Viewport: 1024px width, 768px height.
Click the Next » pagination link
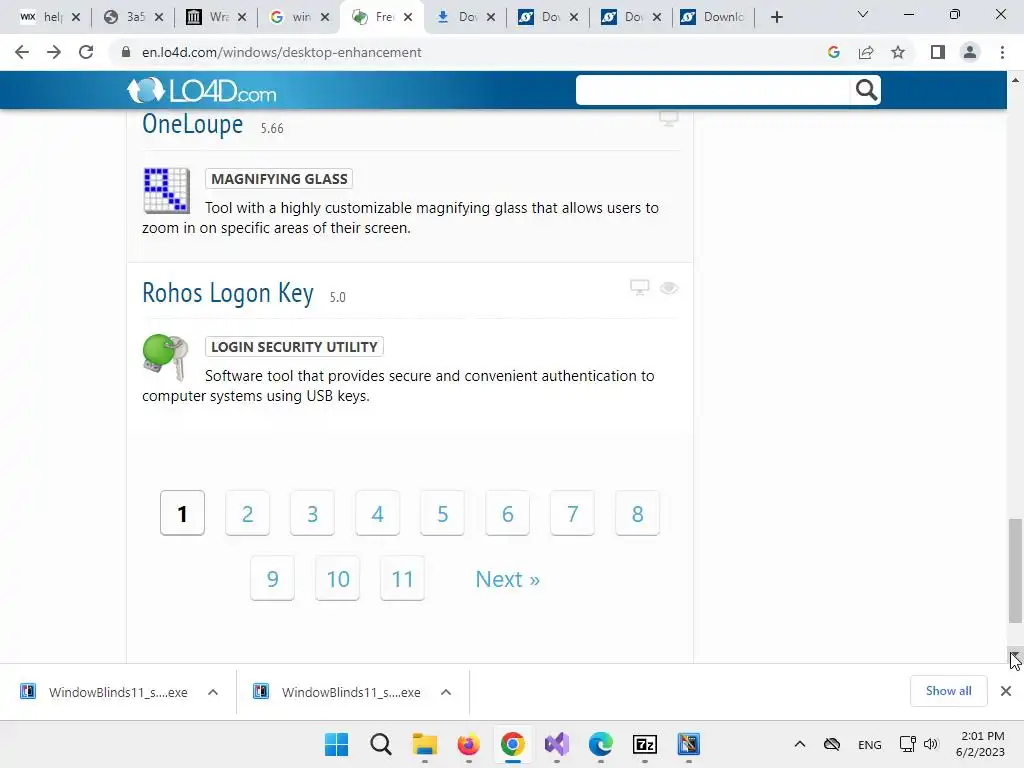(x=507, y=579)
